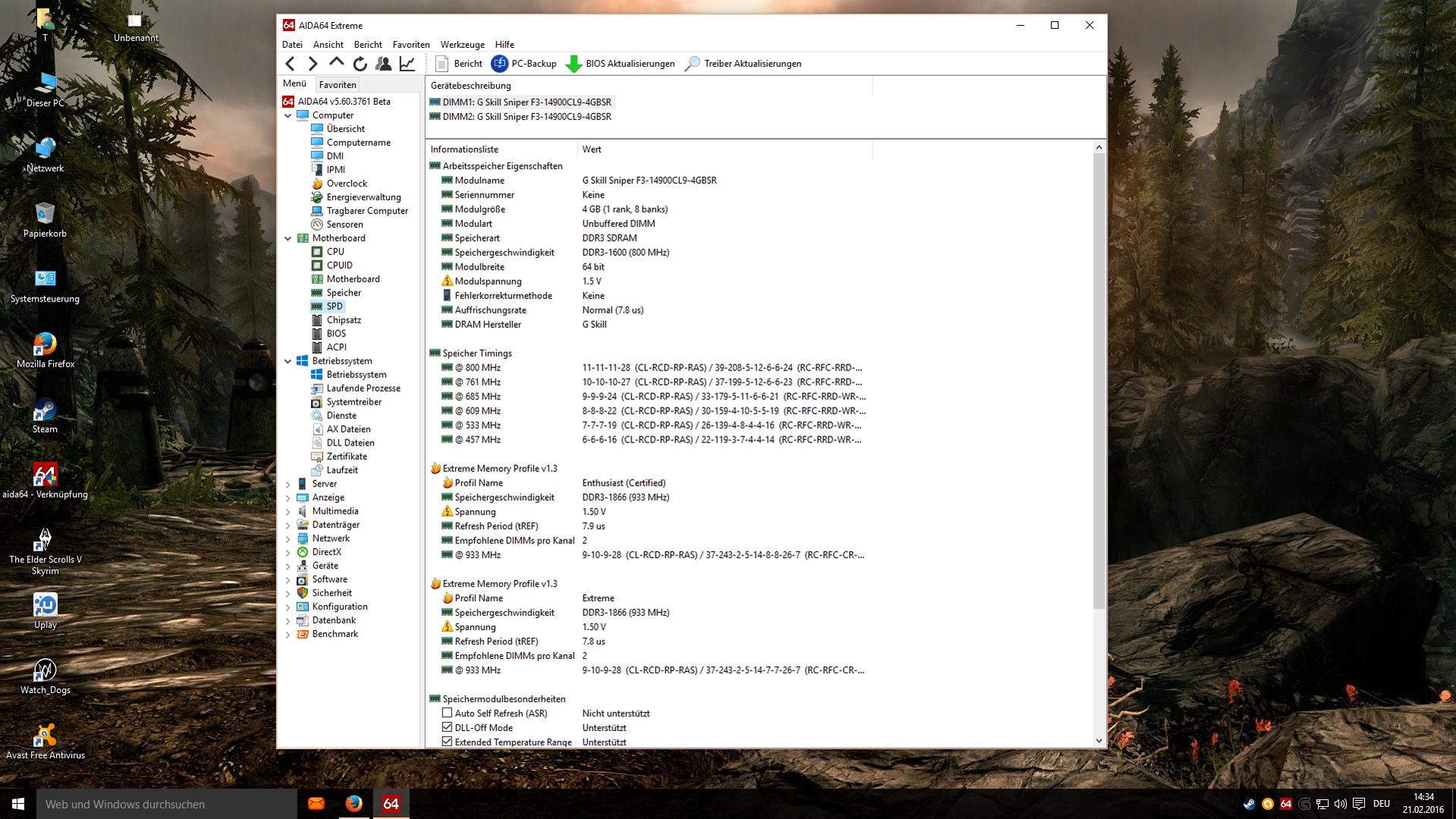Open the Chipsatz page
Image resolution: width=1456 pixels, height=819 pixels.
point(344,320)
